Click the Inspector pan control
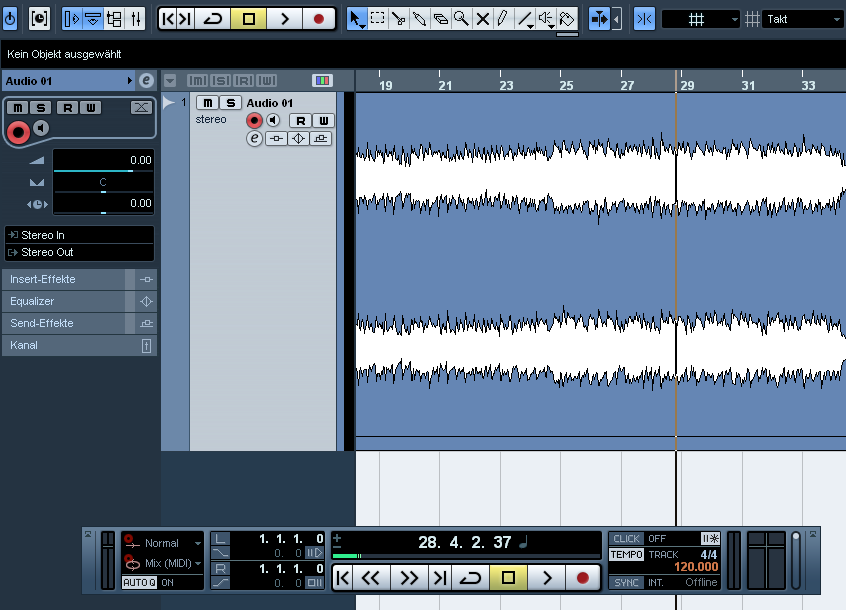This screenshot has height=610, width=846. [x=103, y=182]
